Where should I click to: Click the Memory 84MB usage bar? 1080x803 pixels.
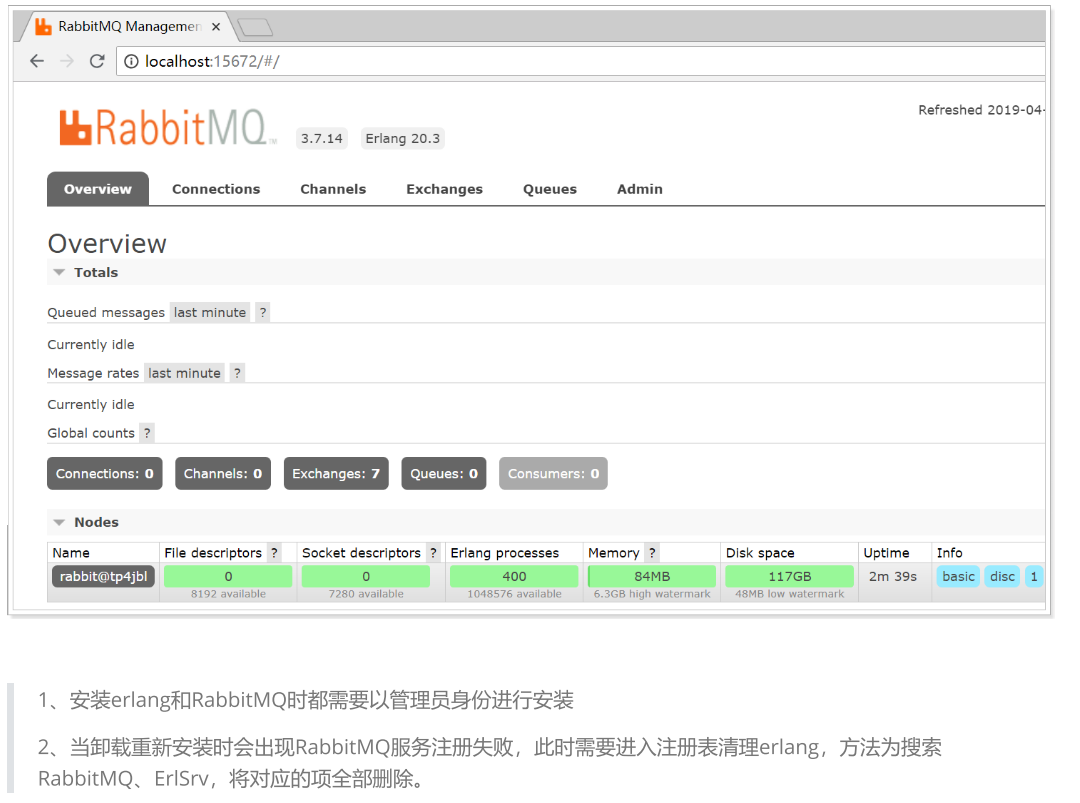coord(652,576)
